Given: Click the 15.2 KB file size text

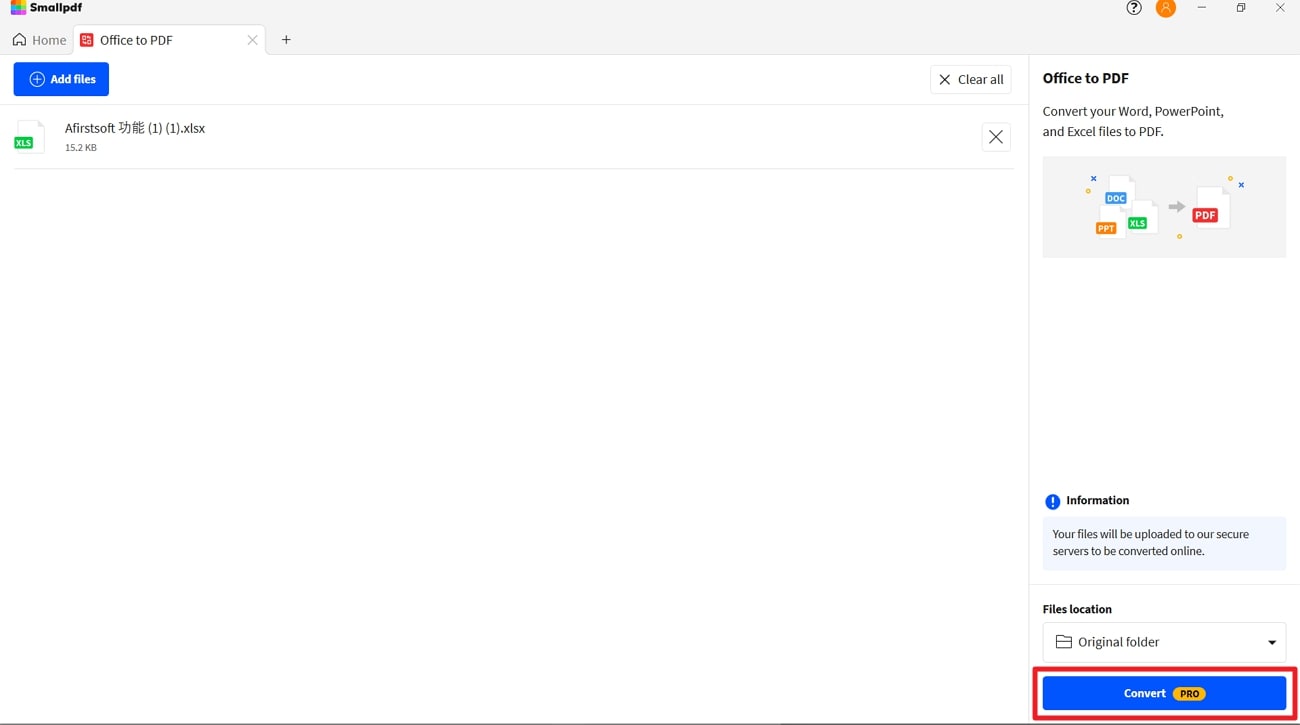Looking at the screenshot, I should [81, 148].
